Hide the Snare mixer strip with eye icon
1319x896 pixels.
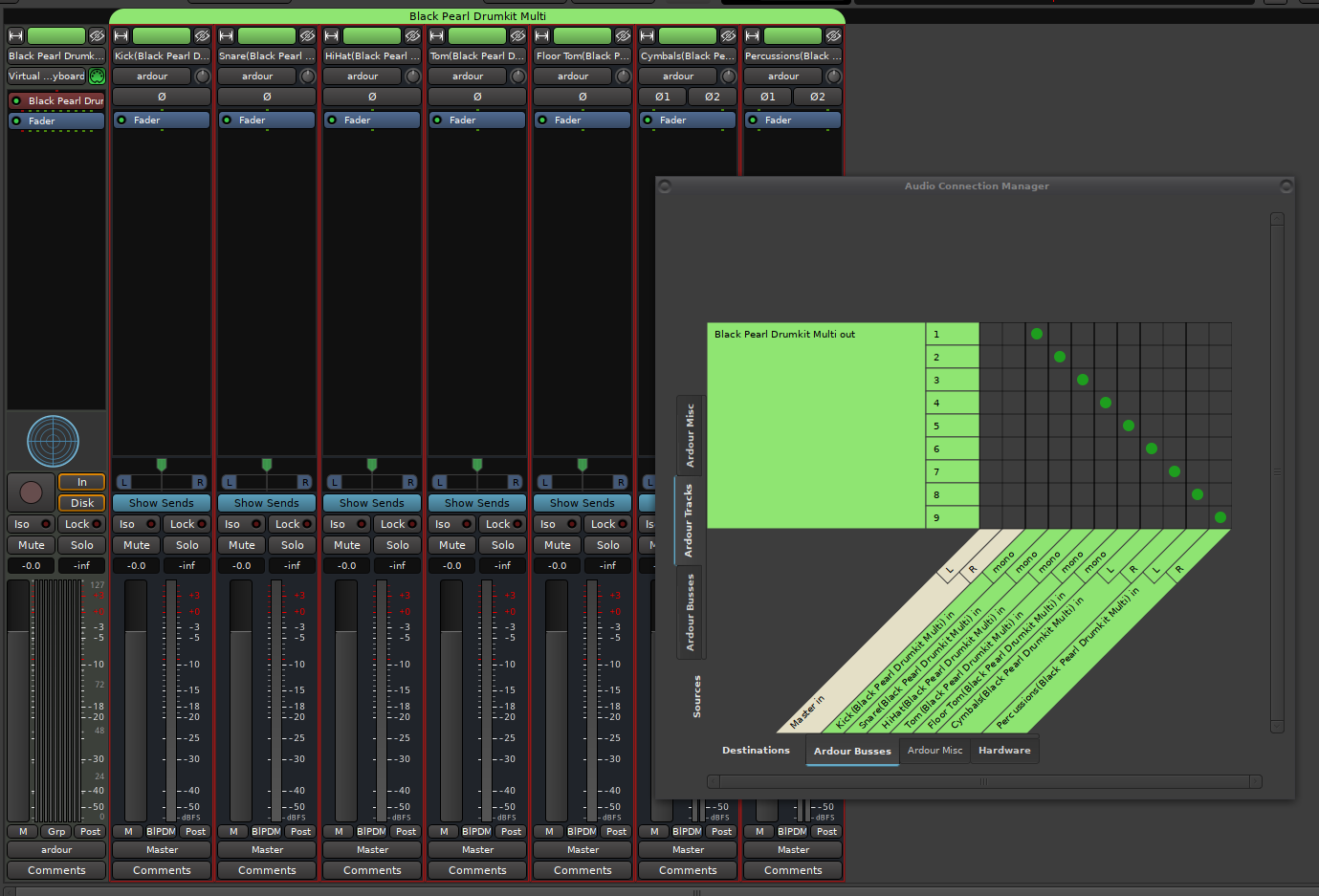tap(307, 35)
